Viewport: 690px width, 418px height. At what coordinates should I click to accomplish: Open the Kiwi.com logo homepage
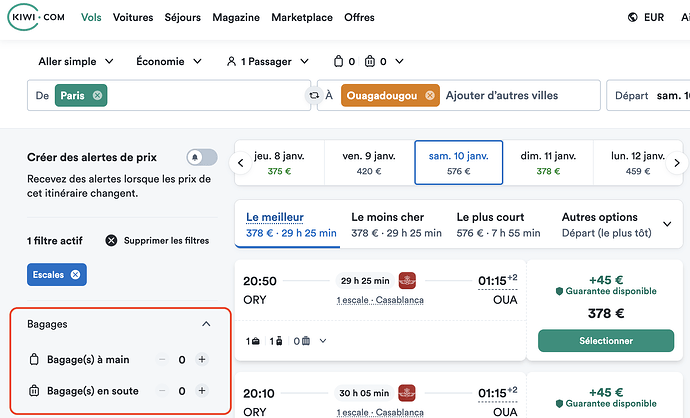tap(36, 17)
